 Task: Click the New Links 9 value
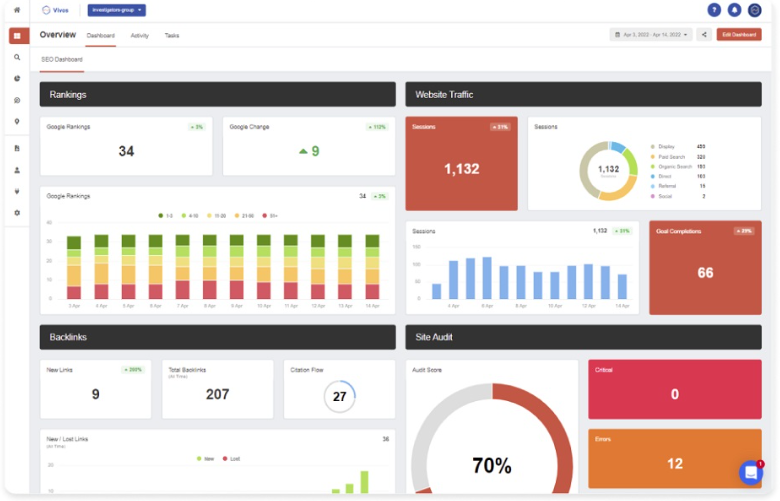point(96,395)
